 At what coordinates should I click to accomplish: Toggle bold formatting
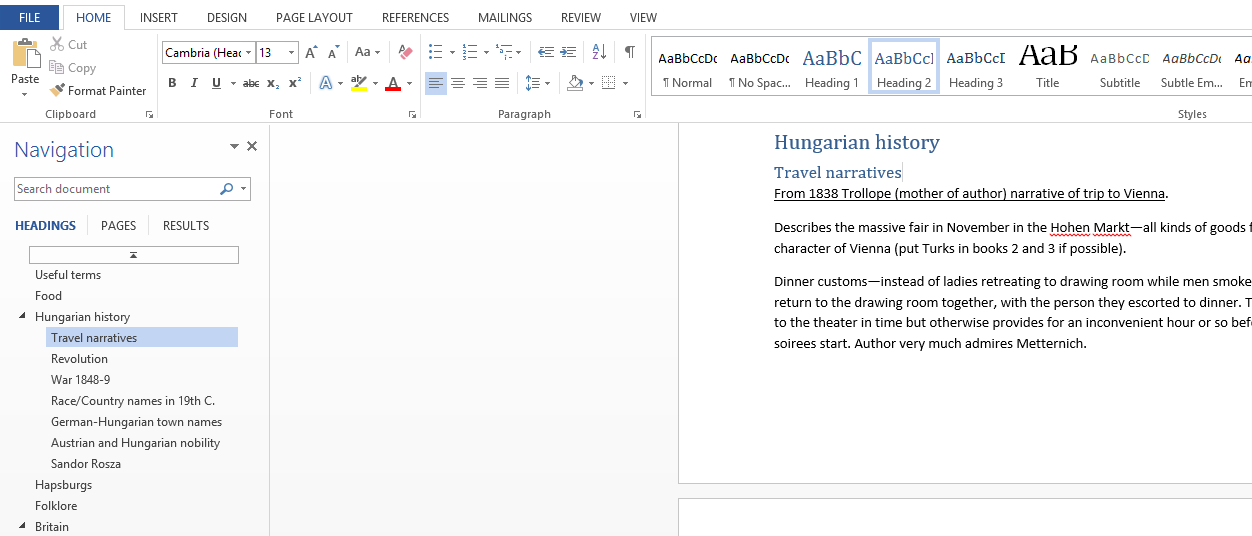[172, 83]
